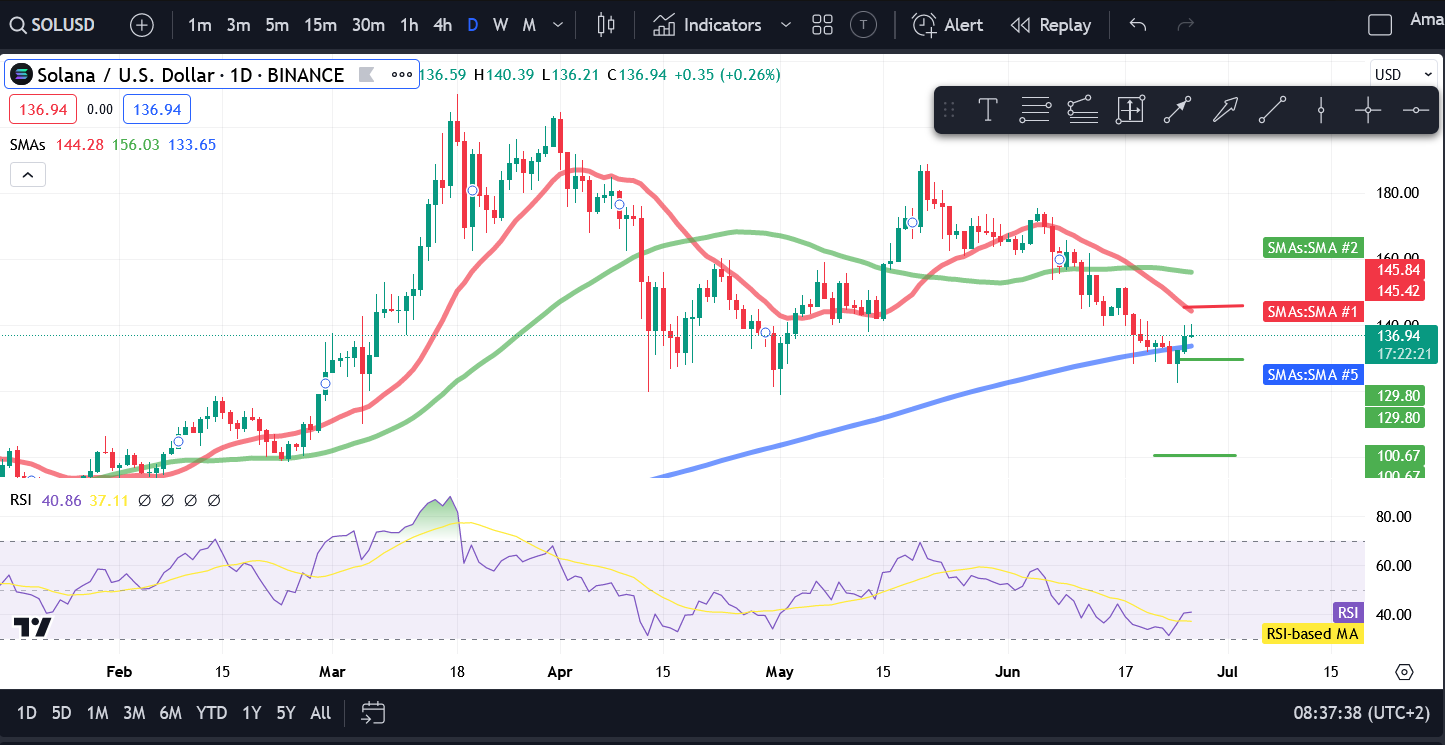Viewport: 1445px width, 745px height.
Task: Click the blue 136.94 buy price button
Action: coord(157,110)
